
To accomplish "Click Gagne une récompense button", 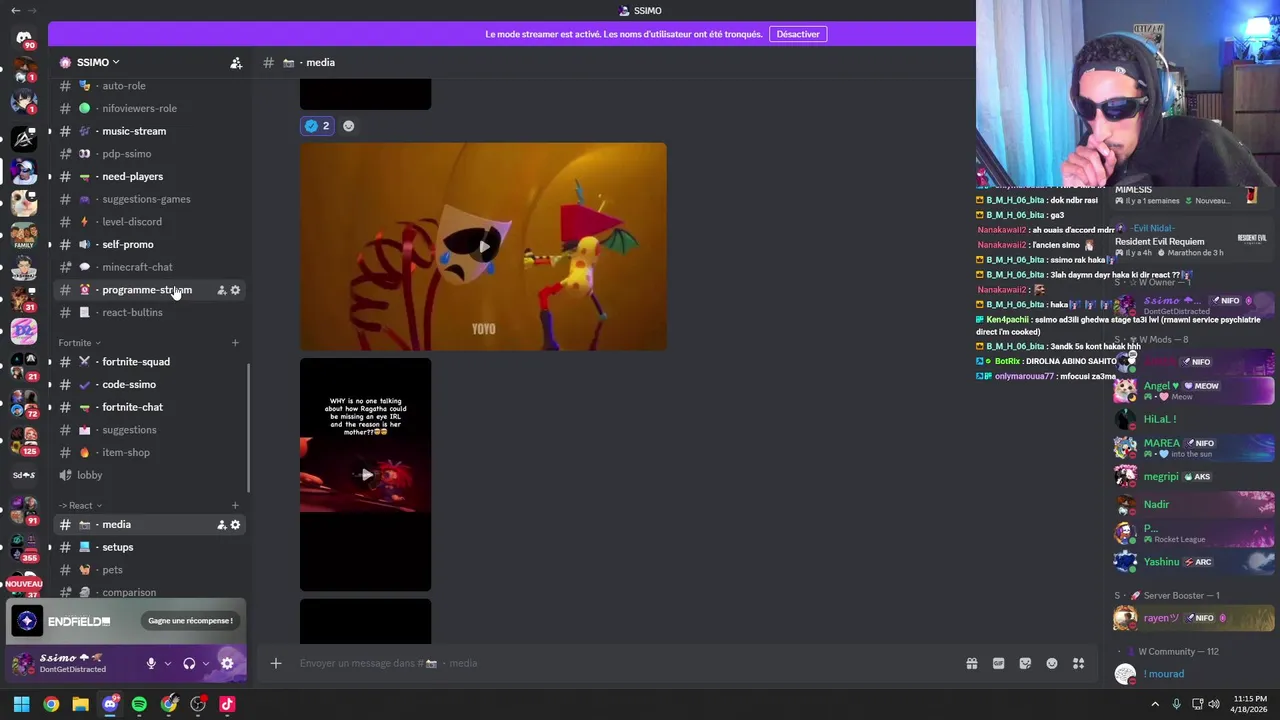I will pyautogui.click(x=190, y=621).
